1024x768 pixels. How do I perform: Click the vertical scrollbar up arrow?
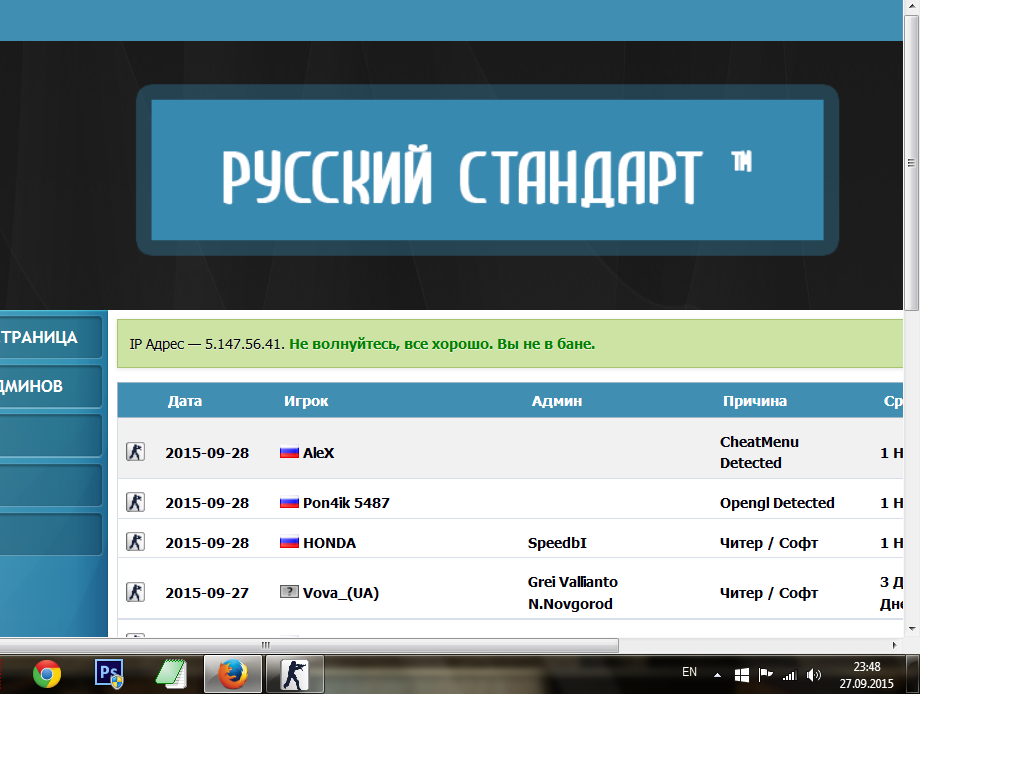pos(911,7)
